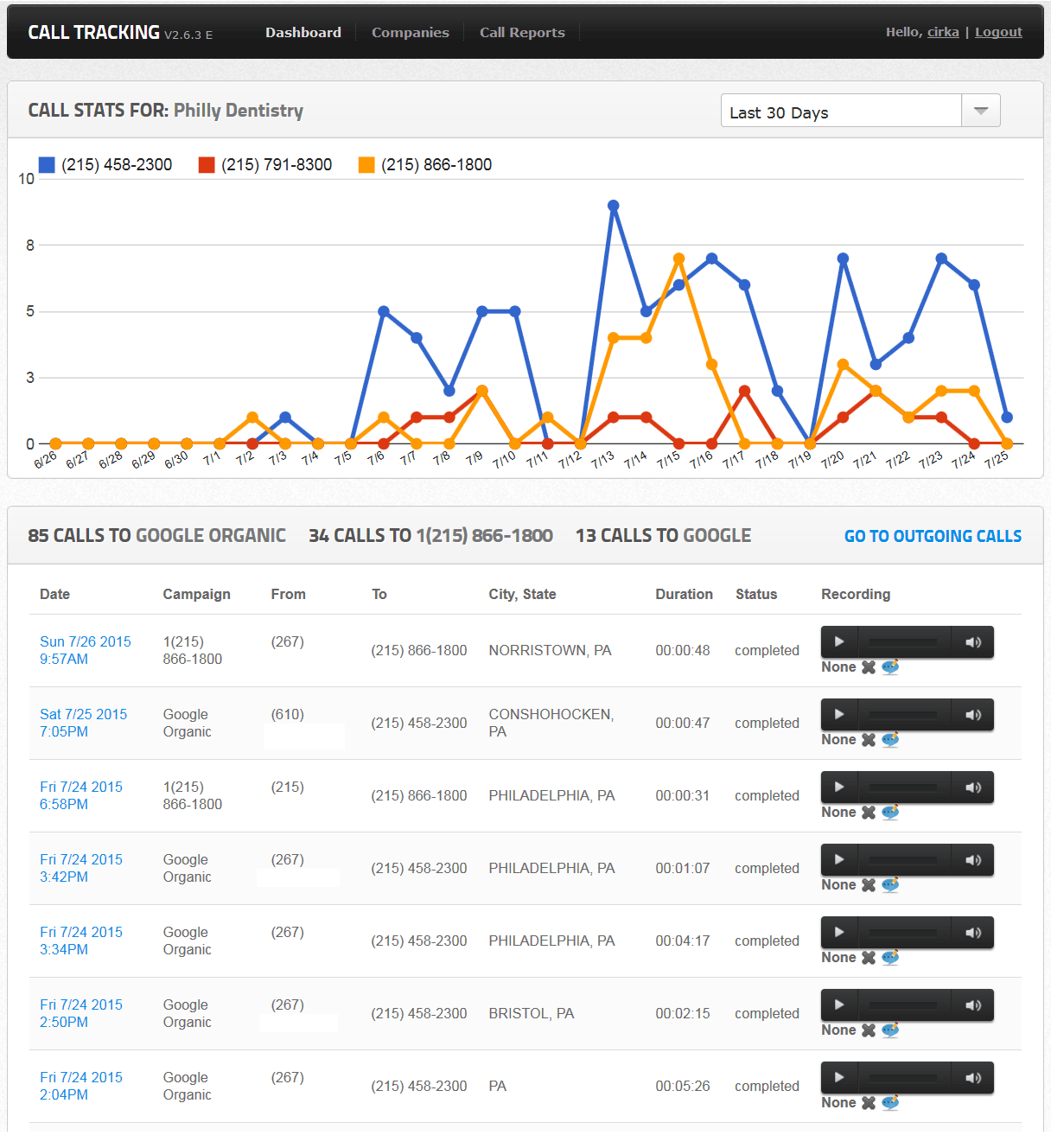1051x1148 pixels.
Task: Click the X icon on the NORRISTOWN call row
Action: (869, 667)
